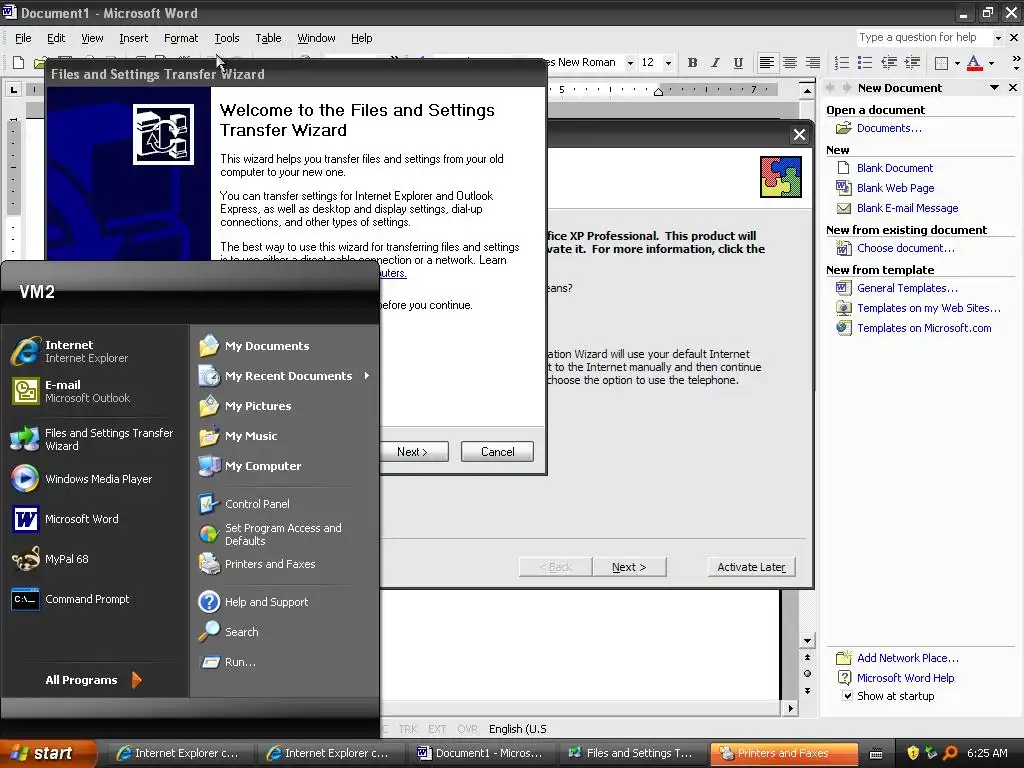Launch Files and Settings Transfer Wizard shortcut
The image size is (1024, 768).
(x=95, y=439)
